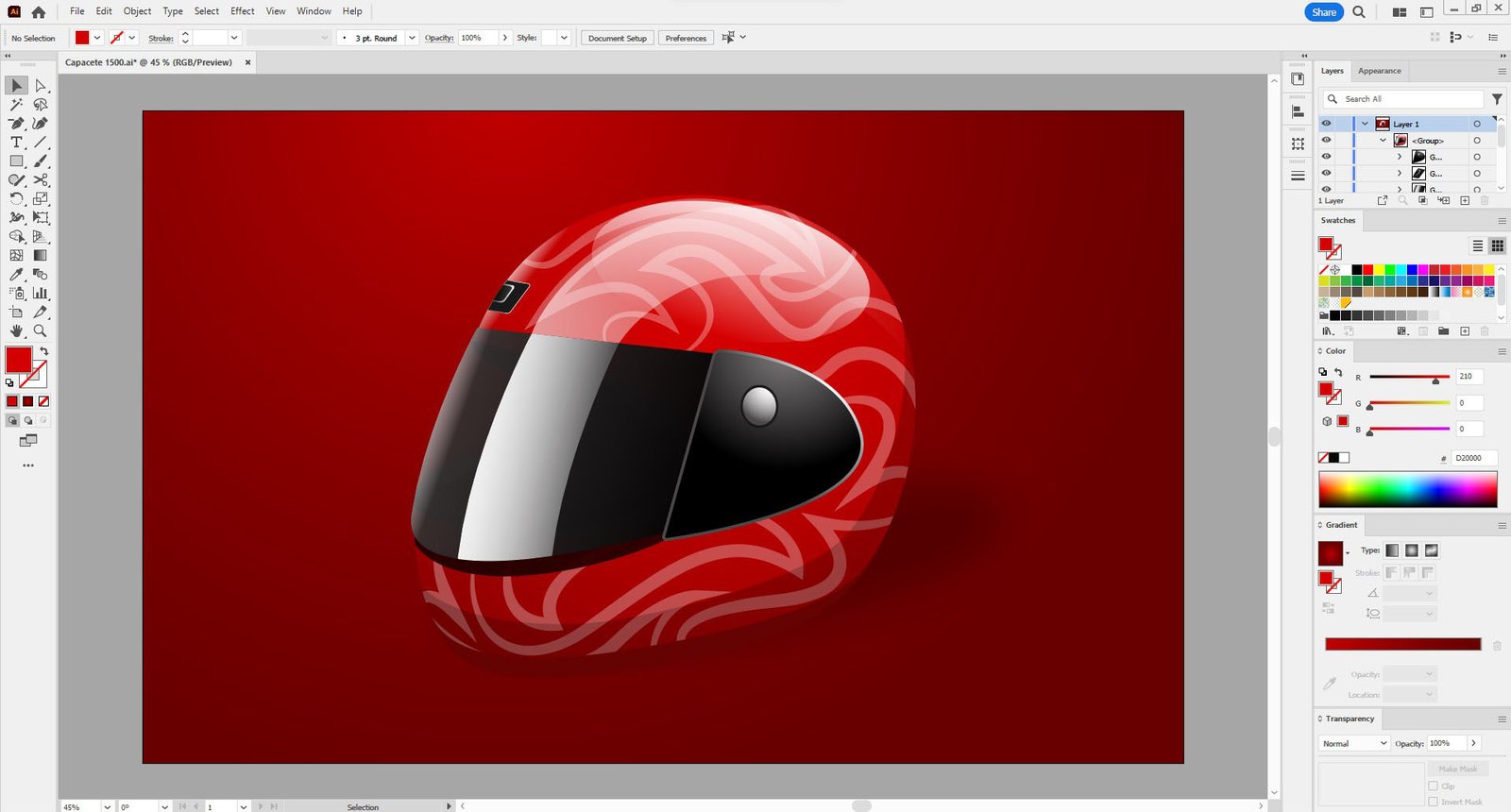Open Edit Toolbar three-dots button
This screenshot has height=812, width=1511.
click(x=28, y=465)
